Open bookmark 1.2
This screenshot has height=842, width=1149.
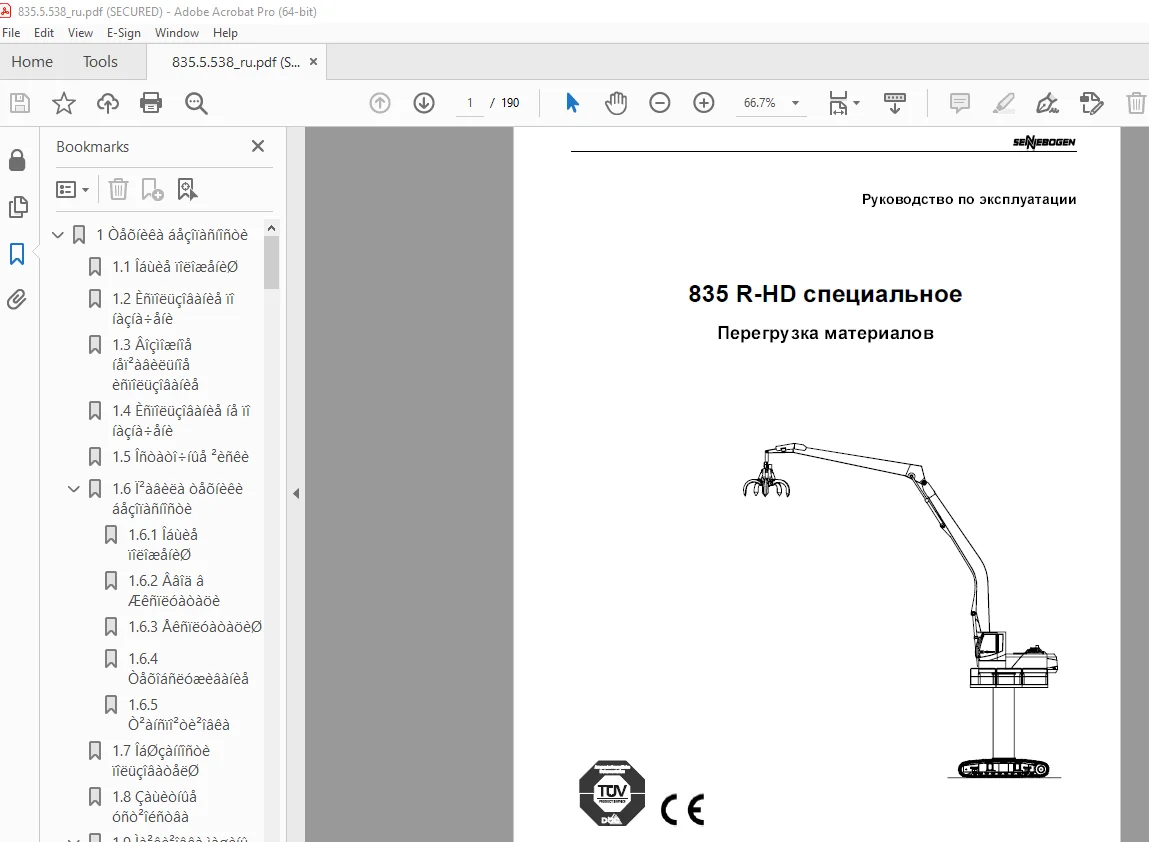(173, 309)
